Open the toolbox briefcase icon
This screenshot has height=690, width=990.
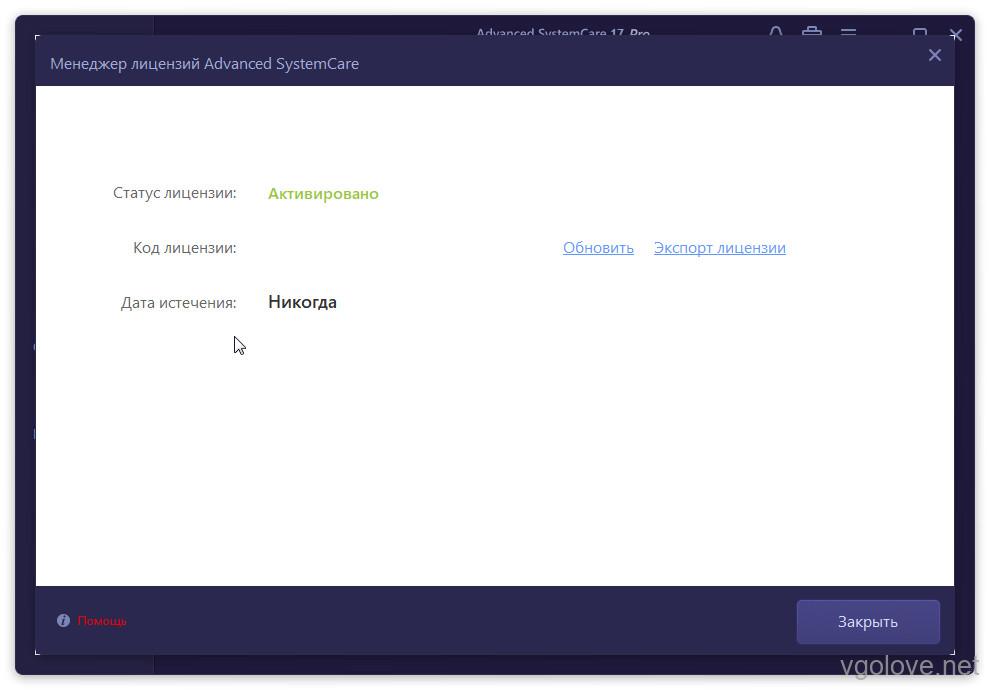[x=812, y=32]
